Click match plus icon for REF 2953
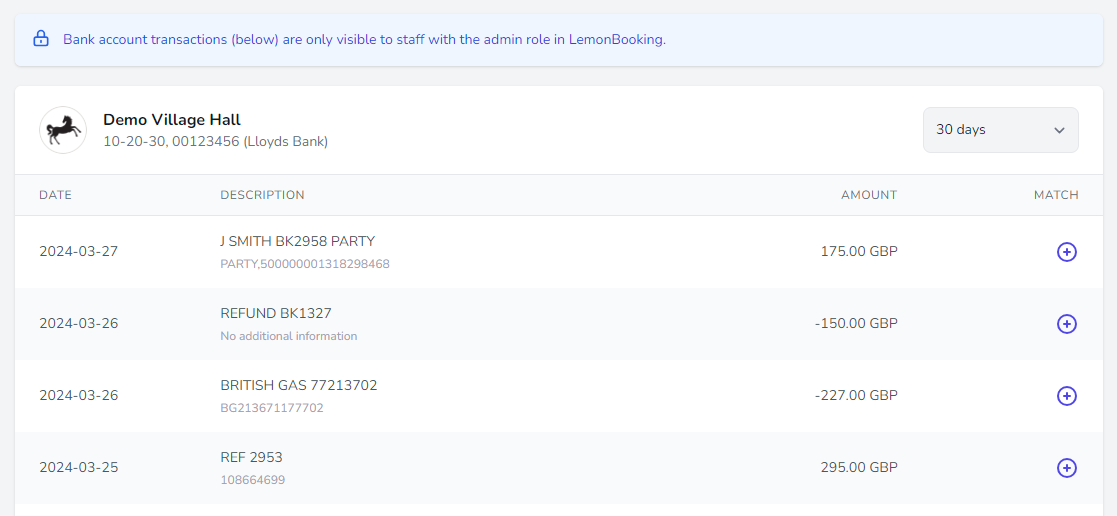 pos(1066,468)
